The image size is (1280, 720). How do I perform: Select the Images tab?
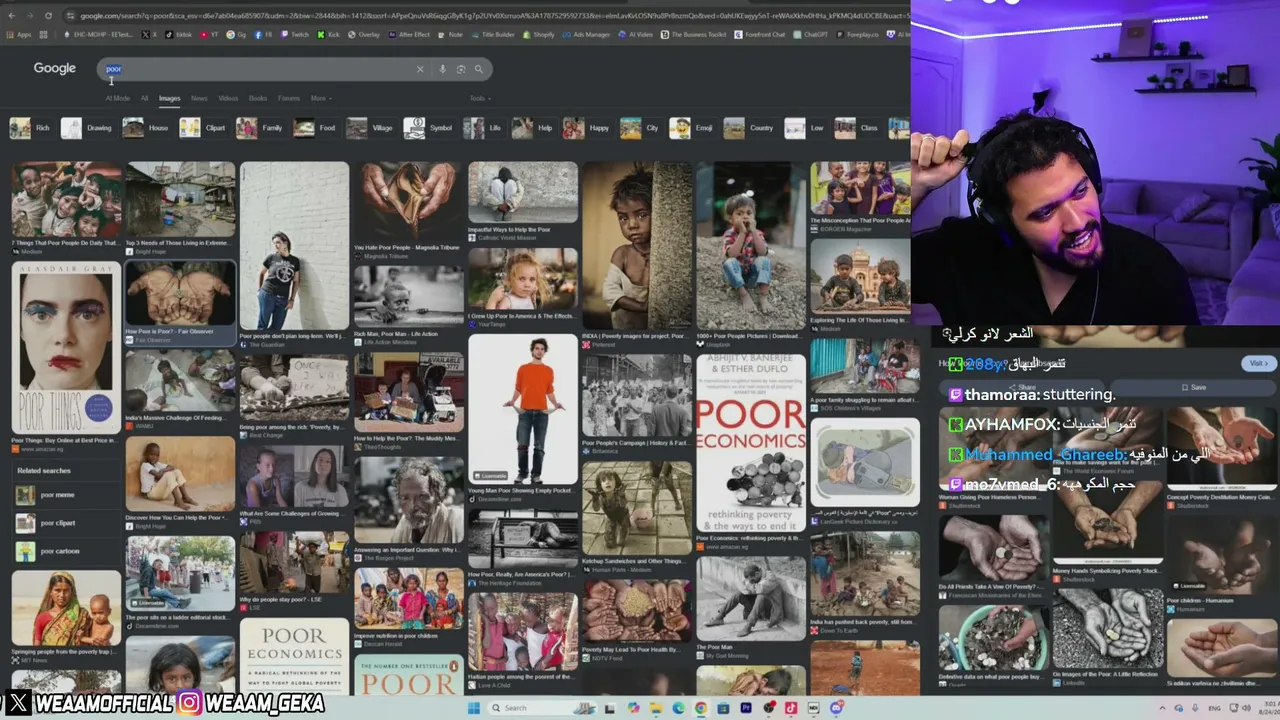169,98
